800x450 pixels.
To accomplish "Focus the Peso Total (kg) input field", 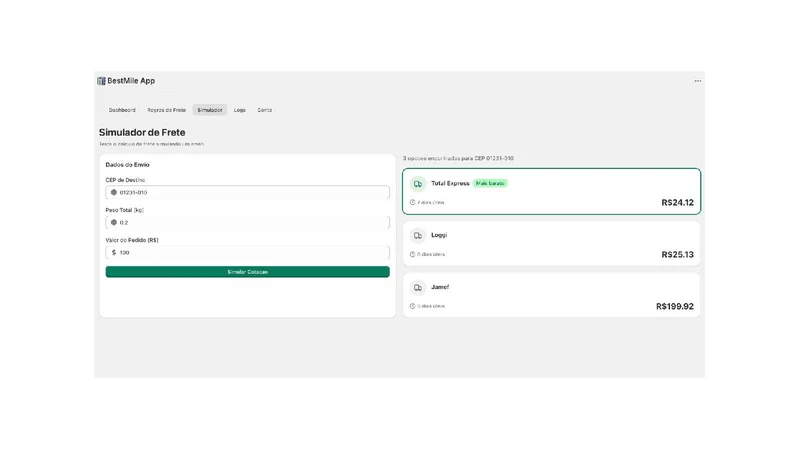I will pyautogui.click(x=247, y=222).
